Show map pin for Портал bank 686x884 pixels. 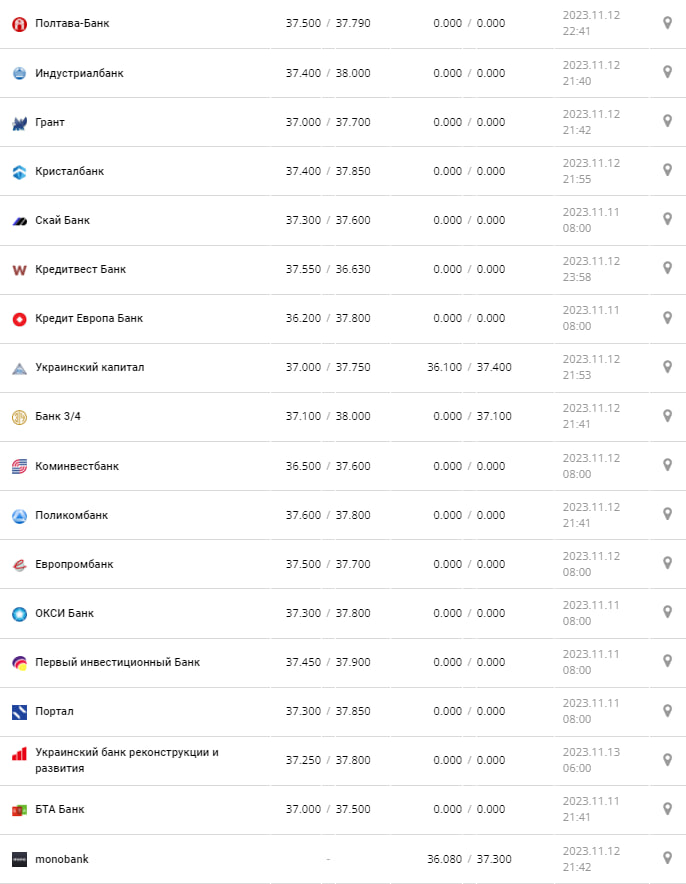[667, 710]
